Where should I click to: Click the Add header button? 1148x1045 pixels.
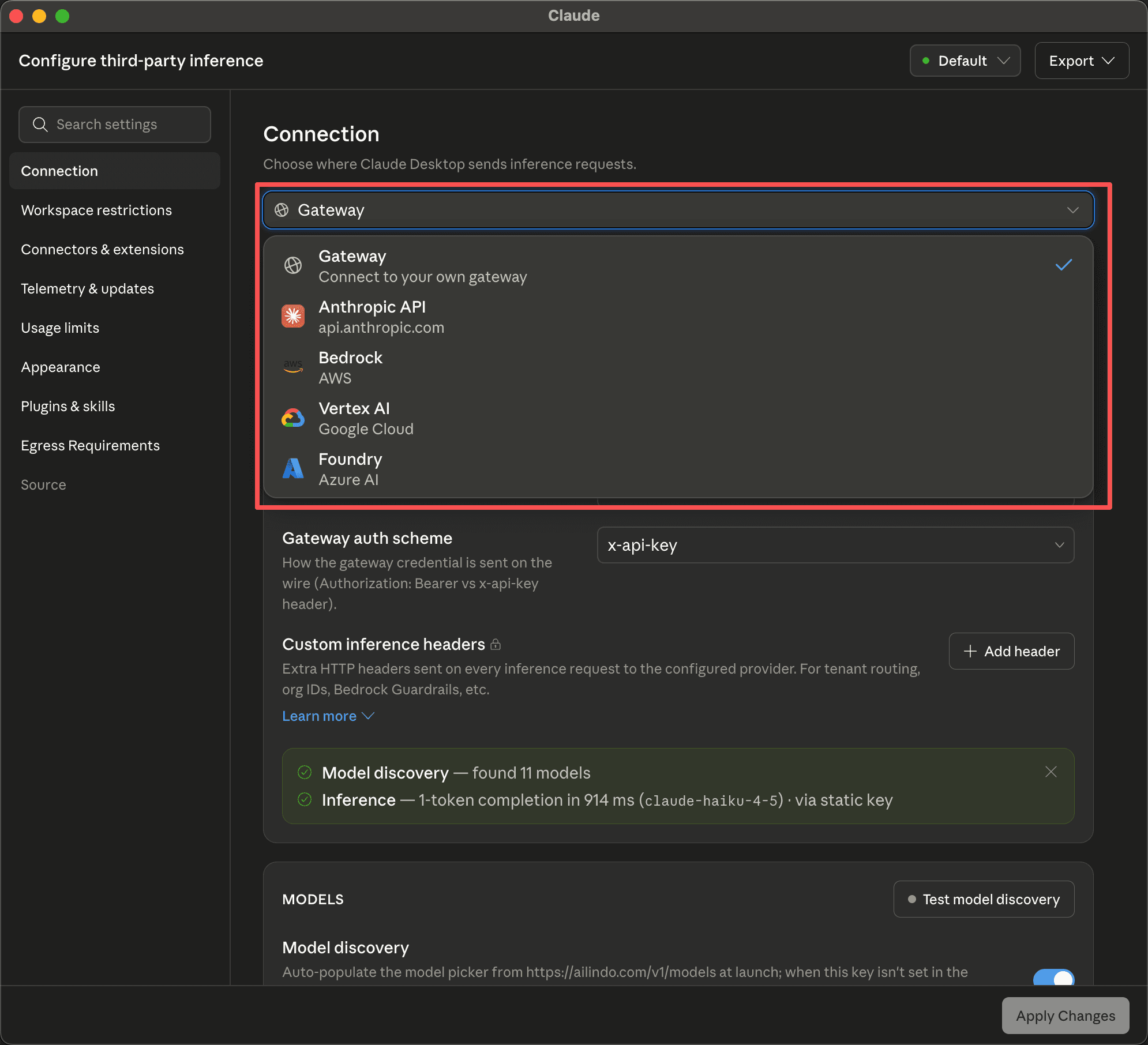(1011, 651)
